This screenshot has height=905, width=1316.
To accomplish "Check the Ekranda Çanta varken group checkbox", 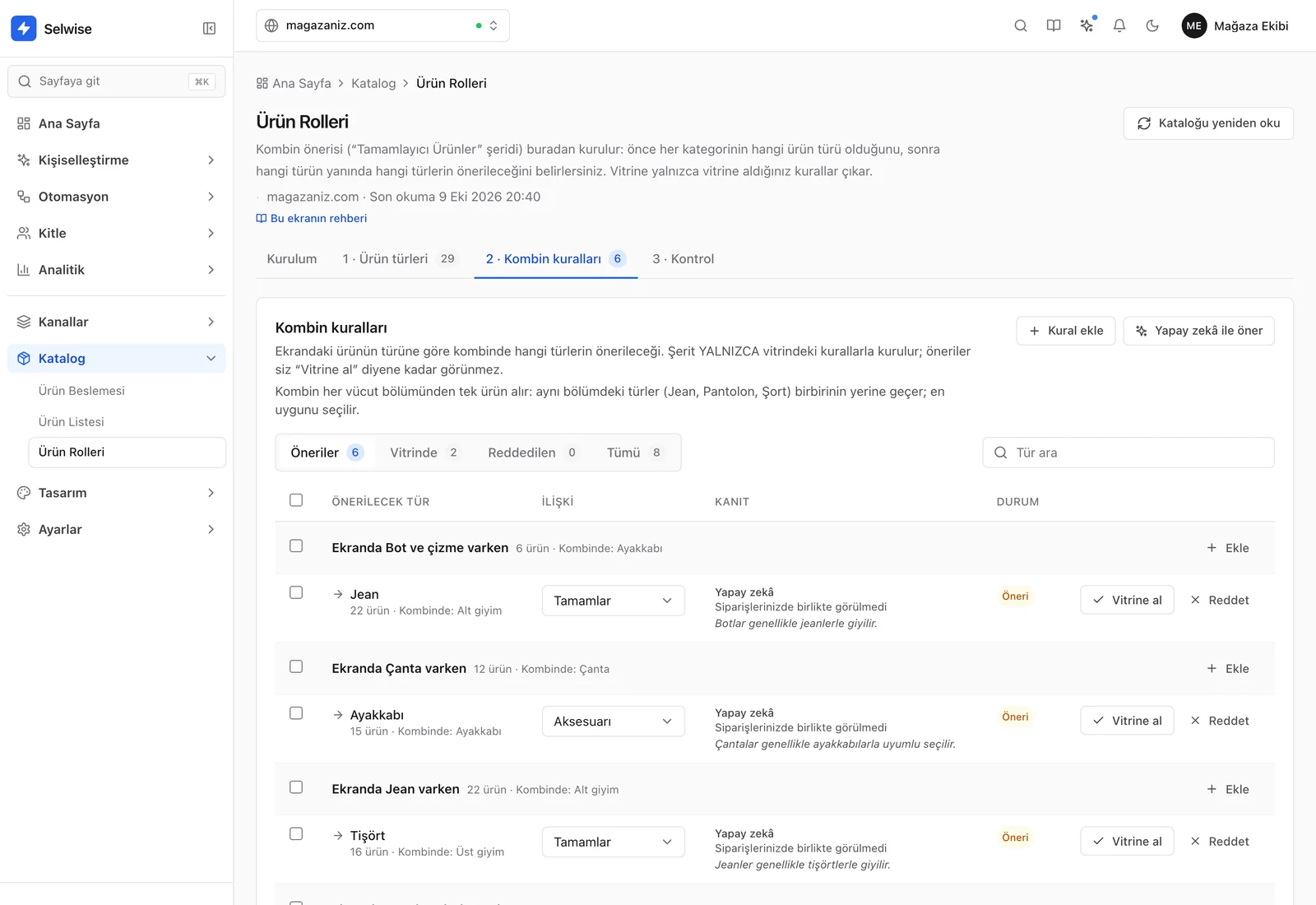I will pyautogui.click(x=296, y=666).
